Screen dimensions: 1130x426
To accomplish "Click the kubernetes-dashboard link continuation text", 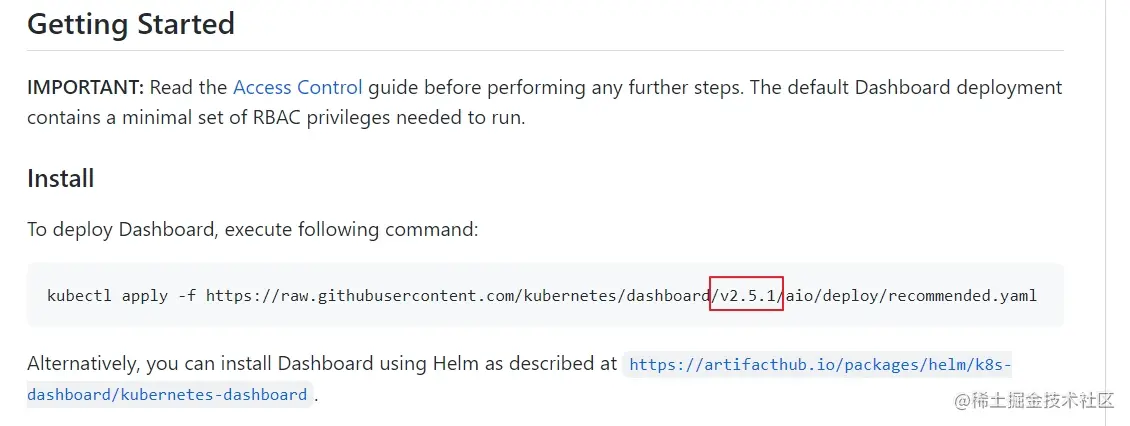I will [166, 395].
